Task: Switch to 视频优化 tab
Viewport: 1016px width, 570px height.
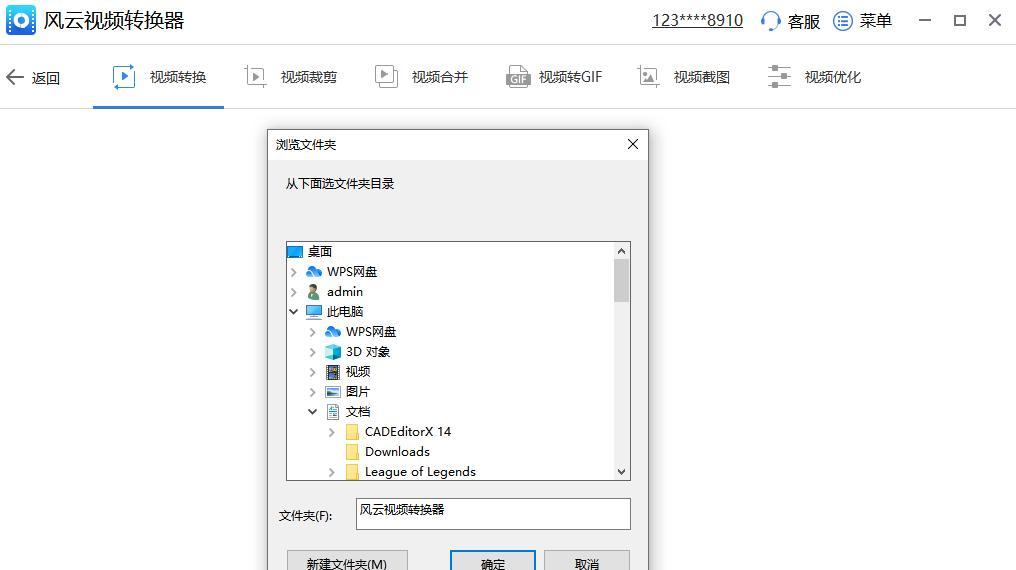Action: point(814,77)
